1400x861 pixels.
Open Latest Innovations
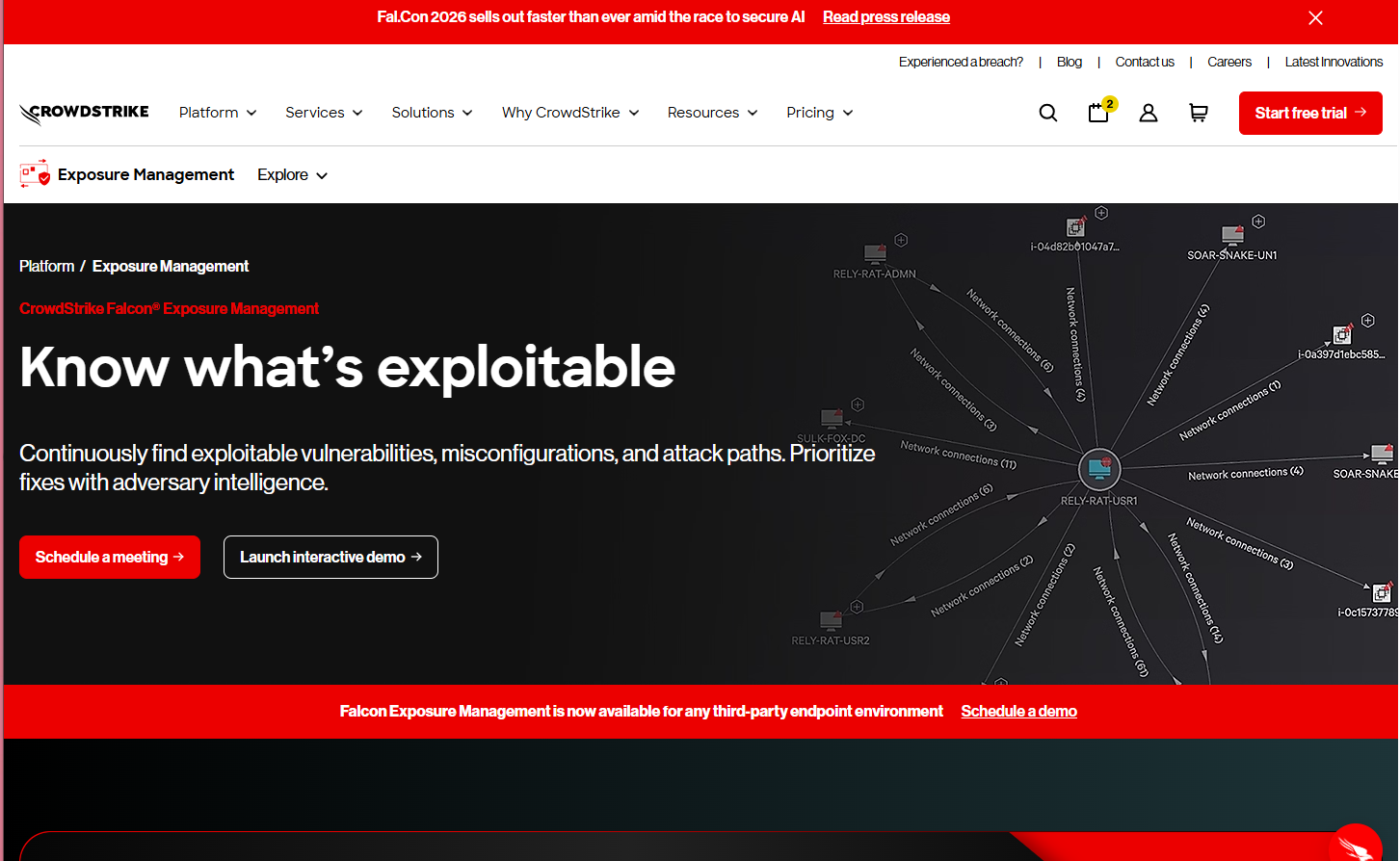pyautogui.click(x=1334, y=62)
